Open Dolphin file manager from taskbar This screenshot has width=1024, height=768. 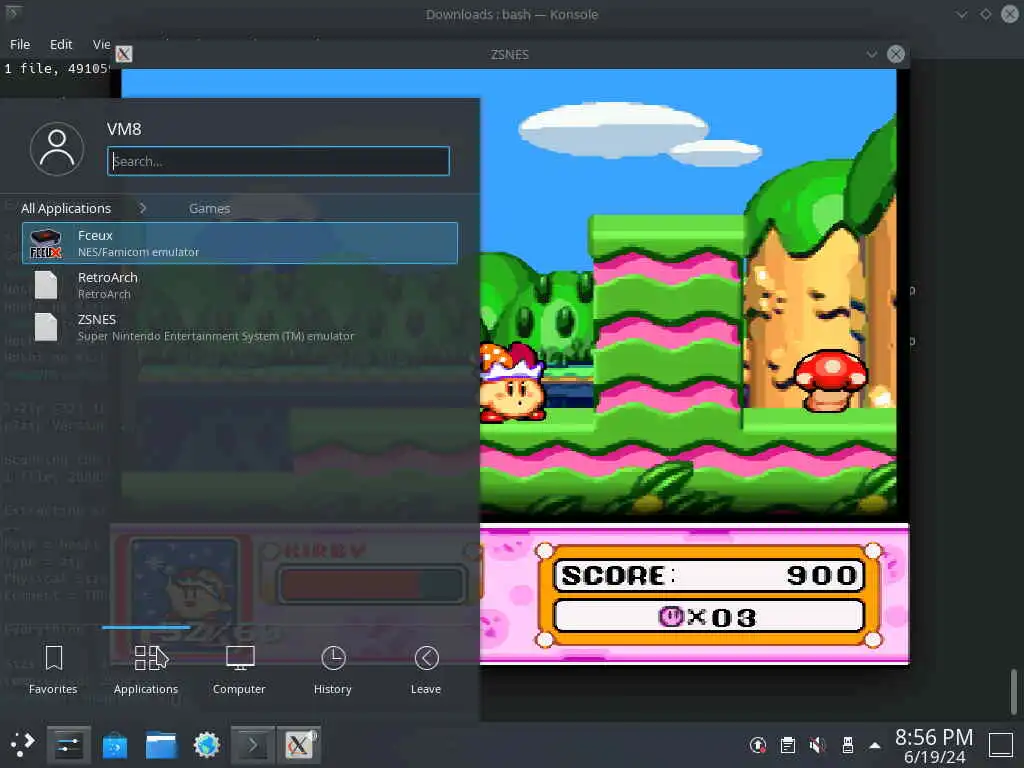161,745
